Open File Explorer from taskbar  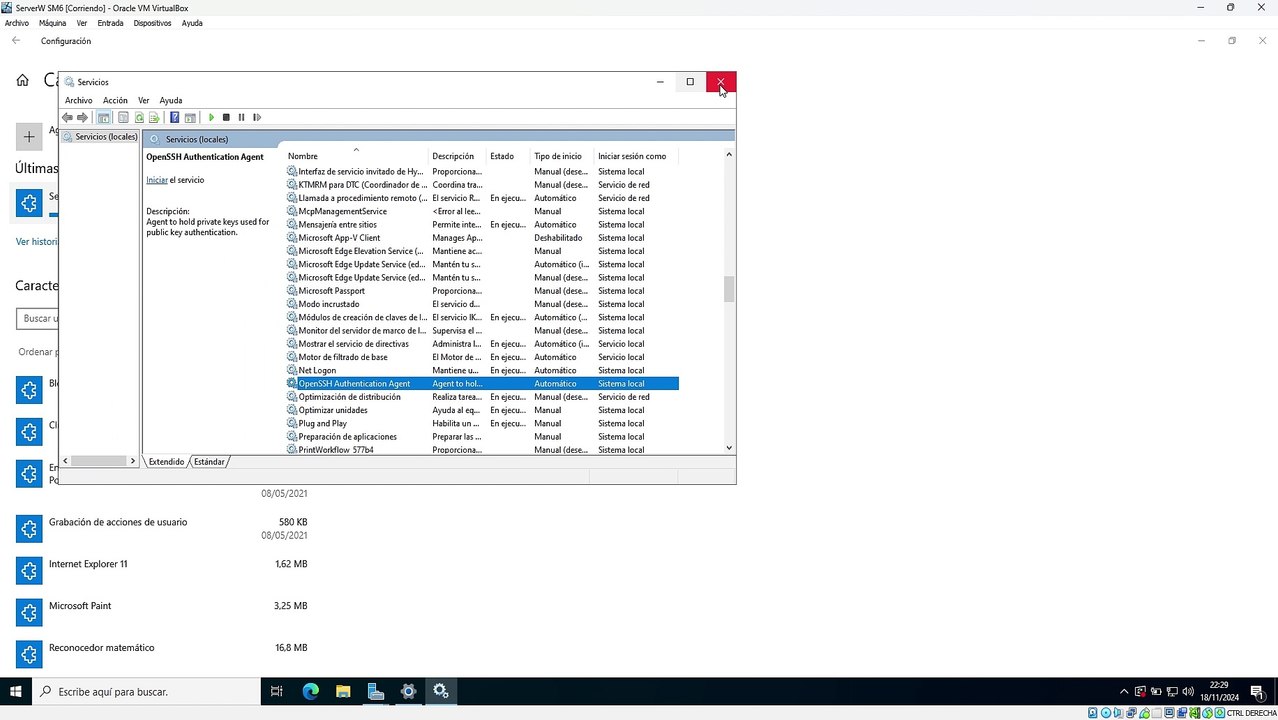pos(343,691)
